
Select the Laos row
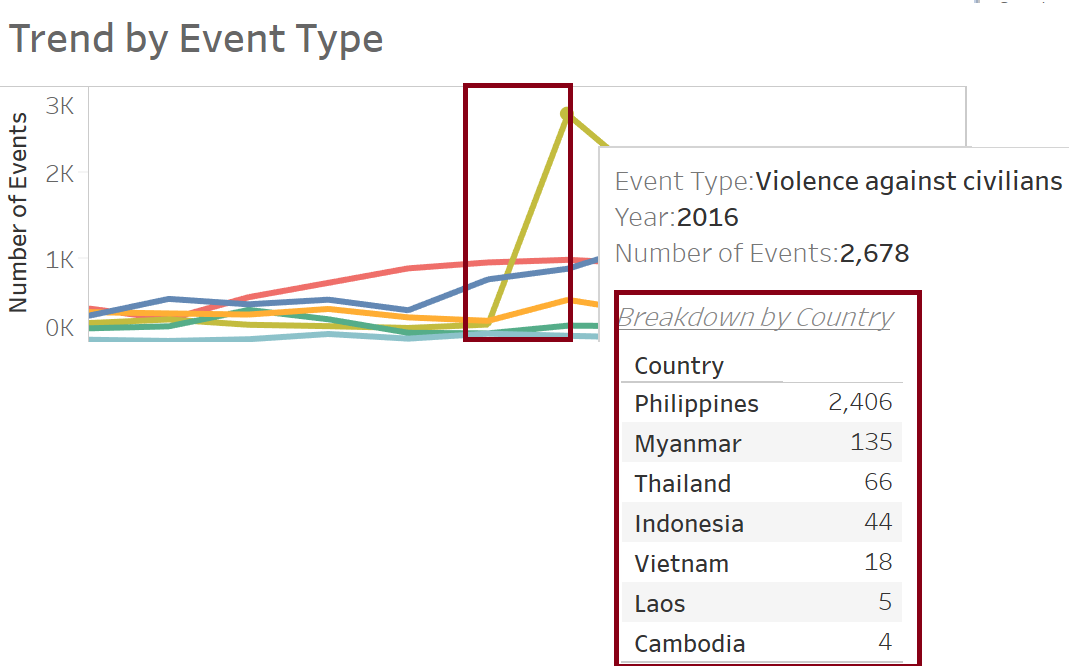(x=659, y=603)
